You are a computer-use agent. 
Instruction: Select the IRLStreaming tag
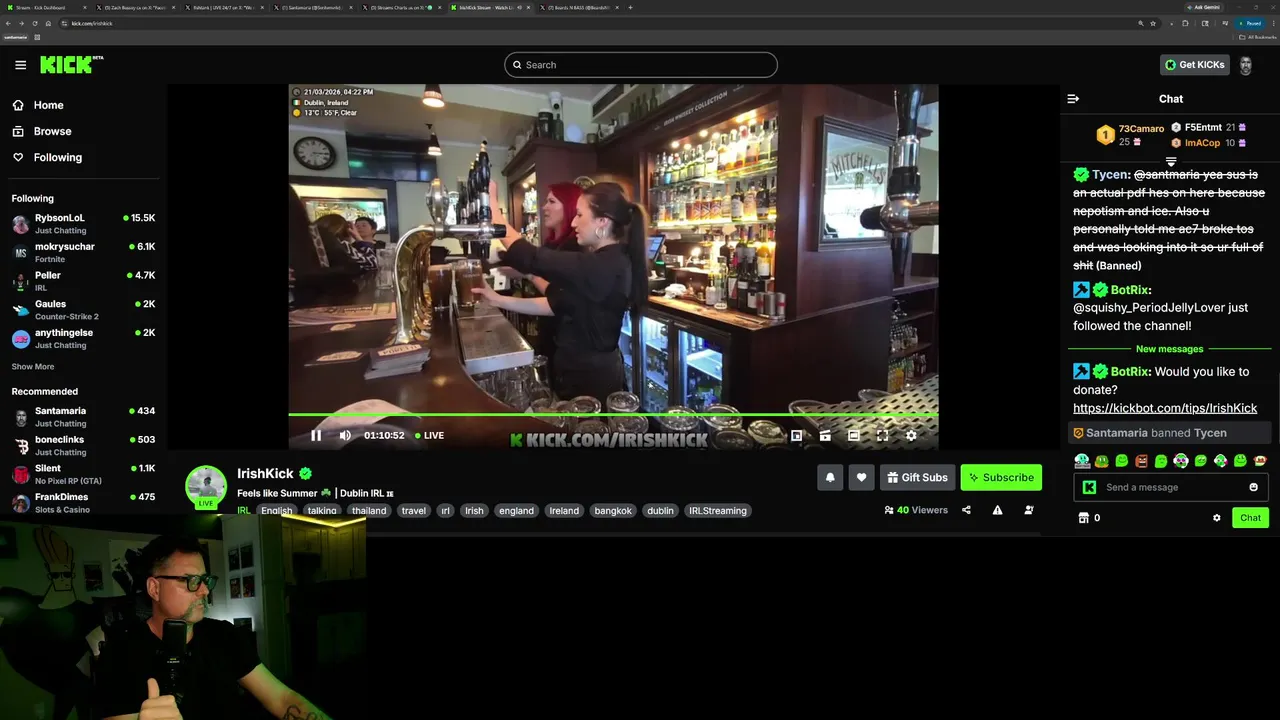click(718, 511)
